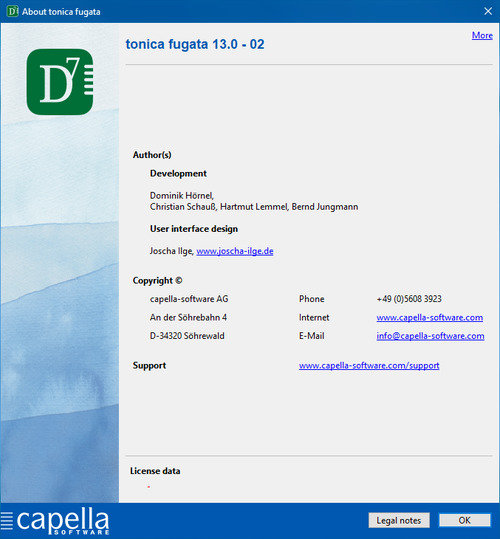Click the capella software logo
Image resolution: width=500 pixels, height=539 pixels.
click(x=55, y=521)
